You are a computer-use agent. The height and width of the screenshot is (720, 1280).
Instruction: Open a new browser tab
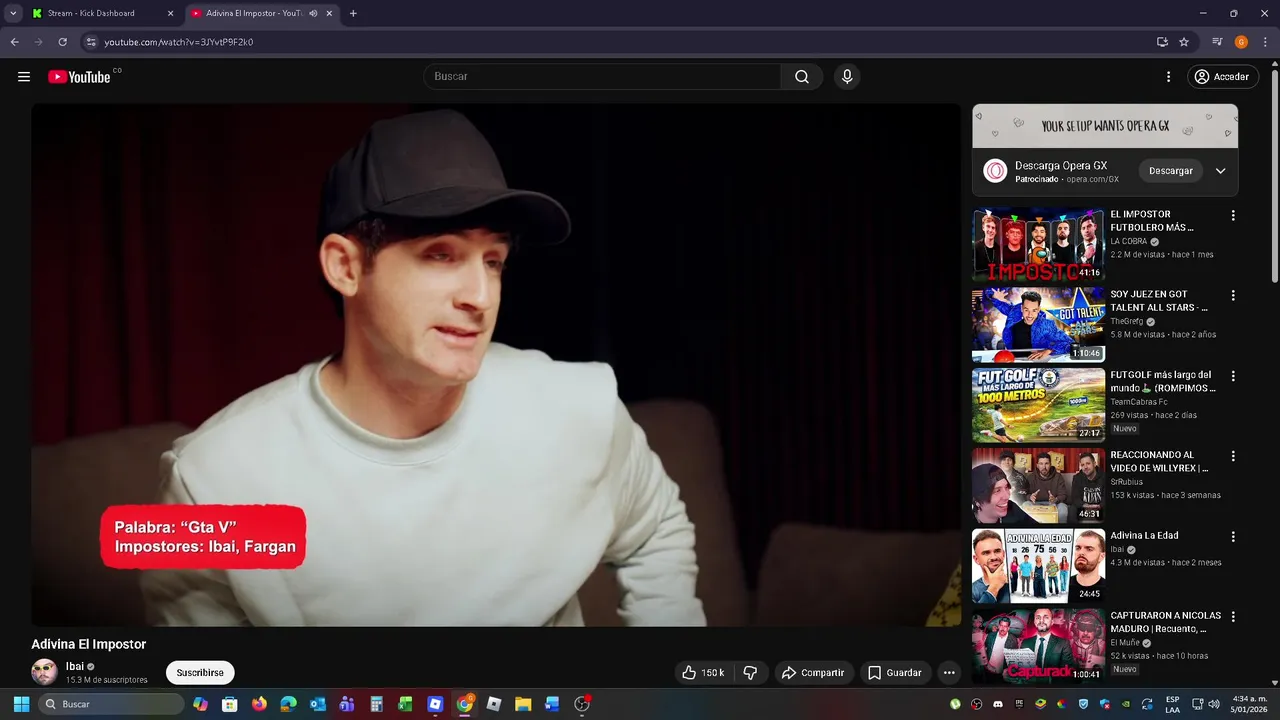(353, 13)
